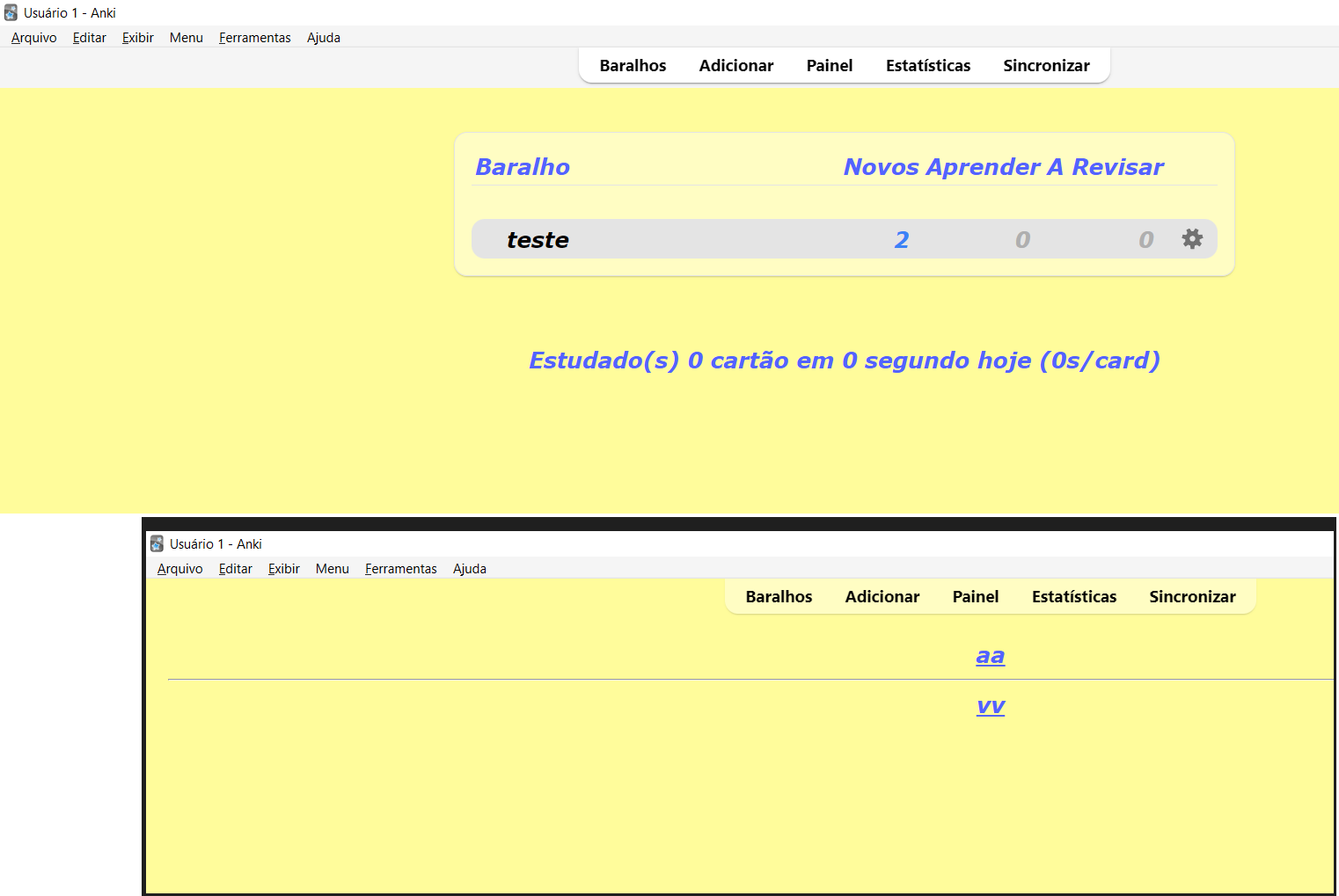
Task: Click Adicionar in the deck list window toolbar
Action: (x=735, y=66)
